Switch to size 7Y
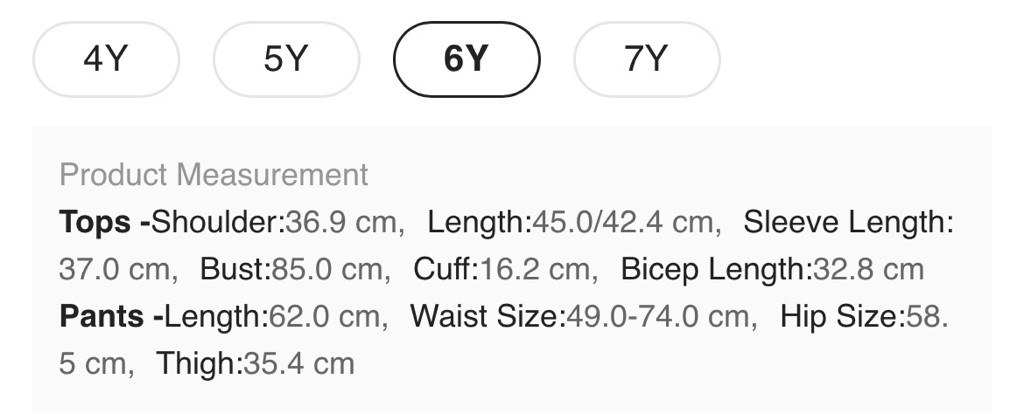 pyautogui.click(x=646, y=60)
